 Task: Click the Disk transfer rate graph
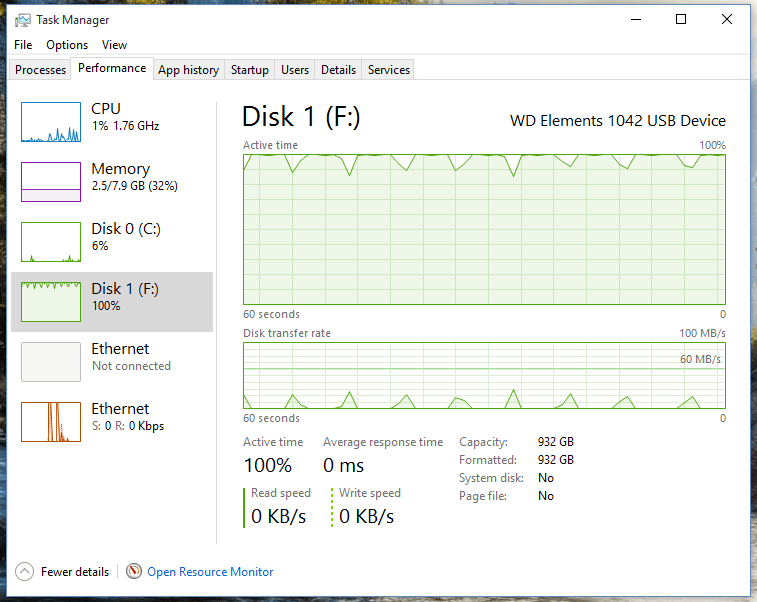click(x=484, y=376)
